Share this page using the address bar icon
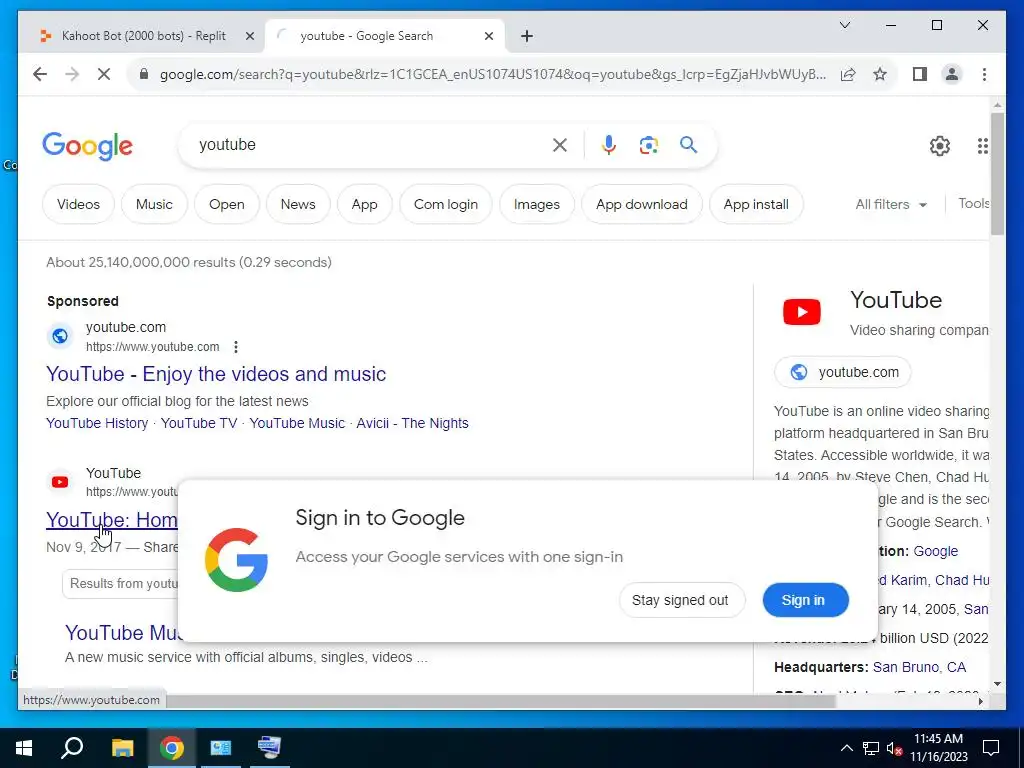Viewport: 1024px width, 768px height. [848, 74]
